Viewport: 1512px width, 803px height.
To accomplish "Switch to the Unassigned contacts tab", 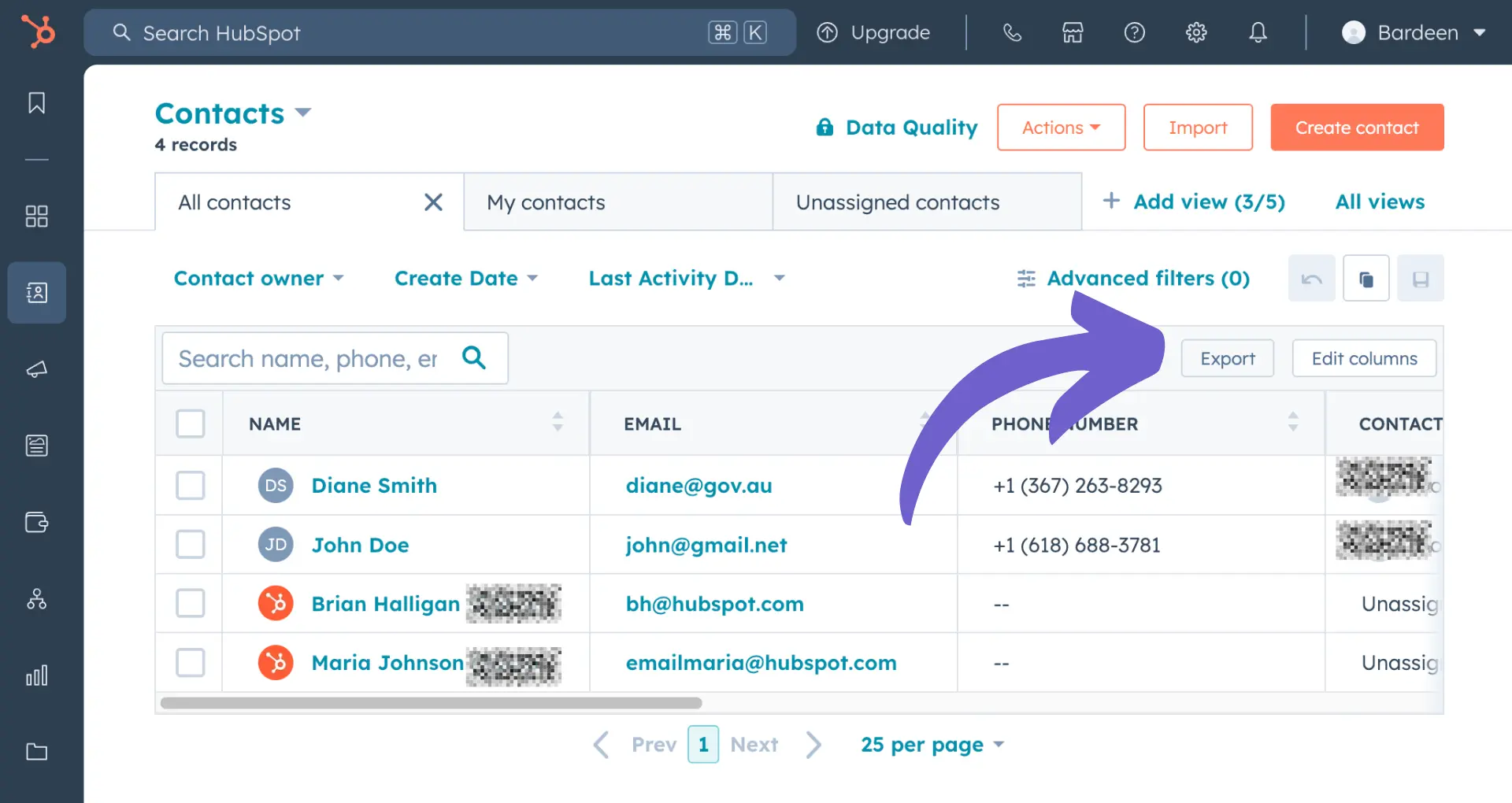I will tap(927, 202).
